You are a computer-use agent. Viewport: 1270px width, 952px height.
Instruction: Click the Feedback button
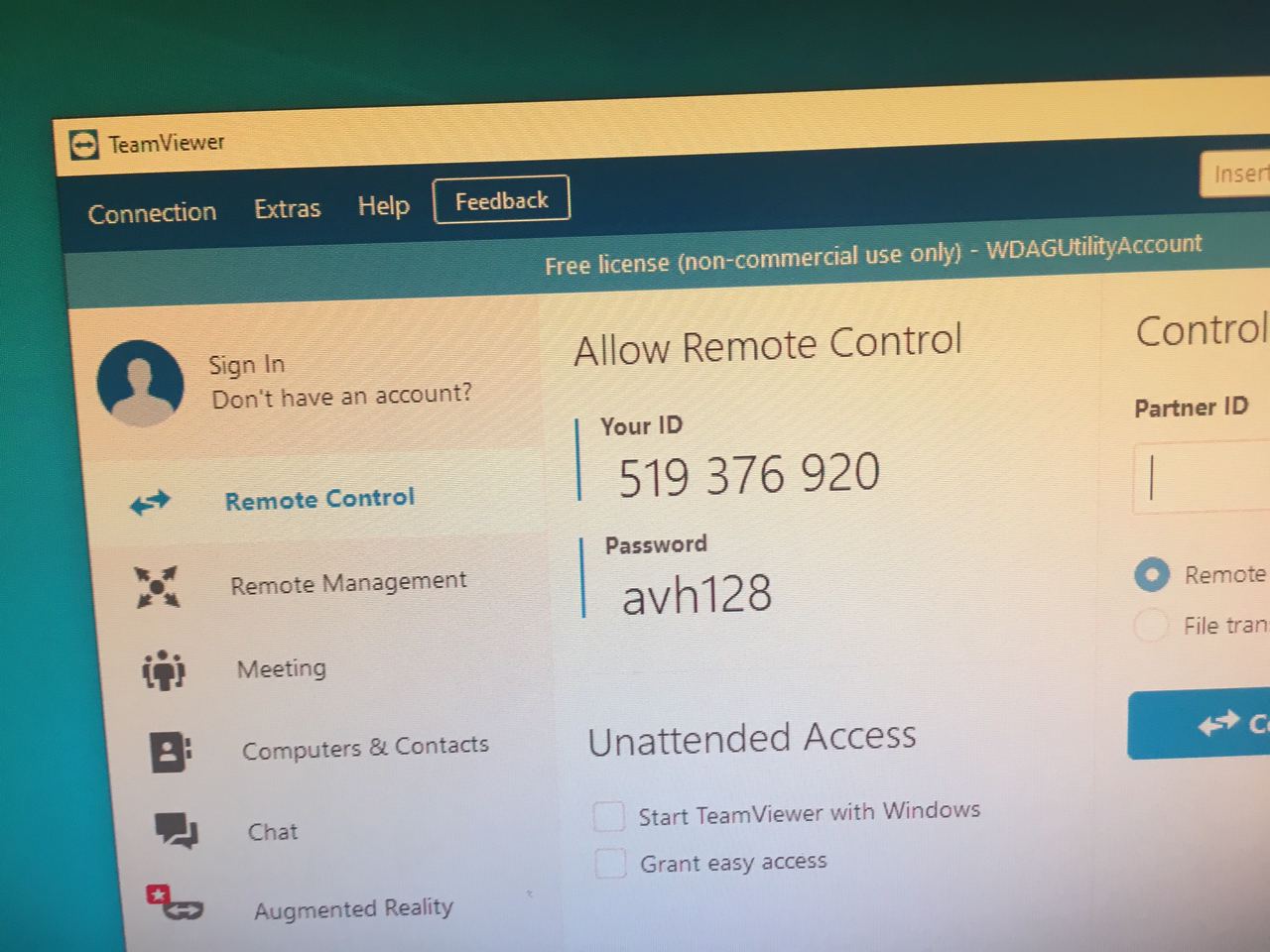tap(501, 200)
